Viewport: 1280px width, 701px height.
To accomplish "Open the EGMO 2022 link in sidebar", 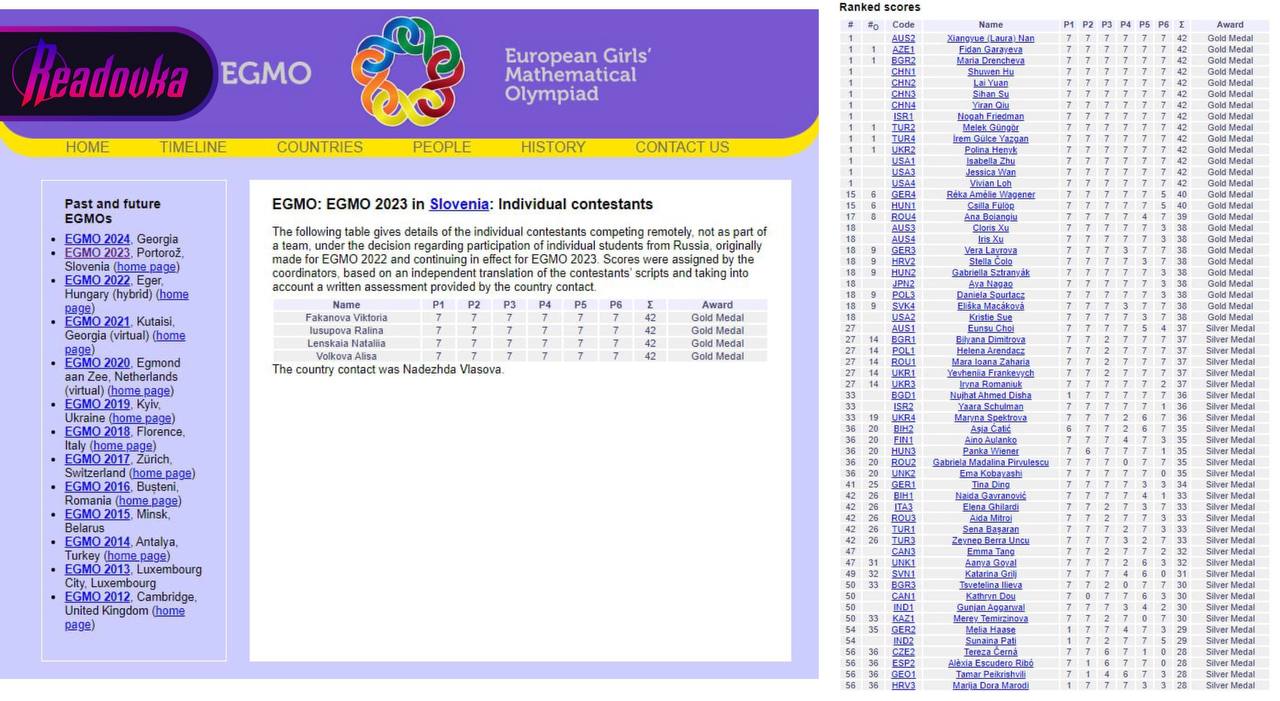I will click(97, 281).
